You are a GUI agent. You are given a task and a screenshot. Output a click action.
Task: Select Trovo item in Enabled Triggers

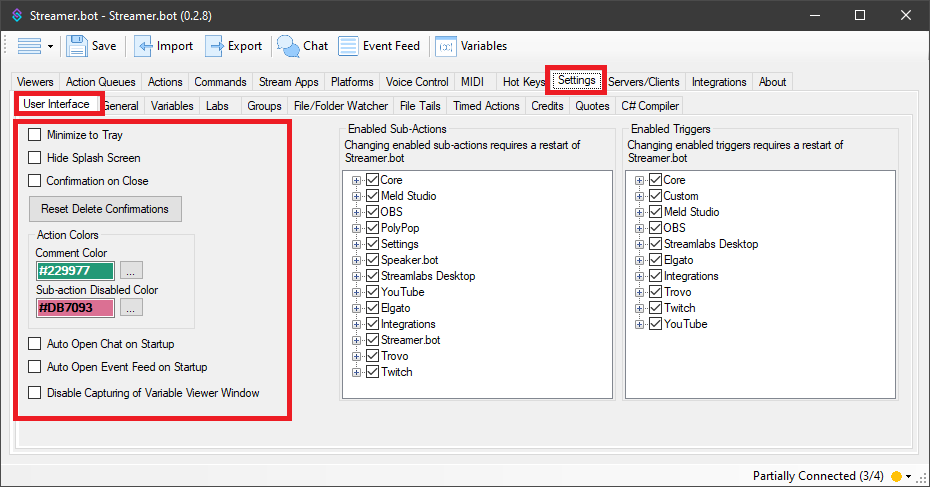pyautogui.click(x=677, y=292)
